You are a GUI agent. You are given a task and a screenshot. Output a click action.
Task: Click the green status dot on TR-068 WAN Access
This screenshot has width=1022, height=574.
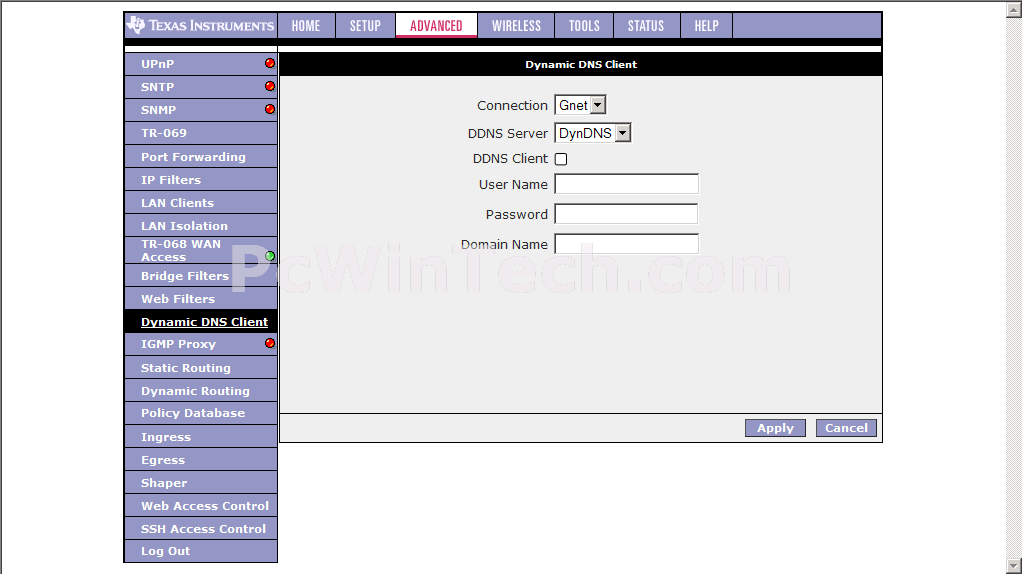point(270,256)
